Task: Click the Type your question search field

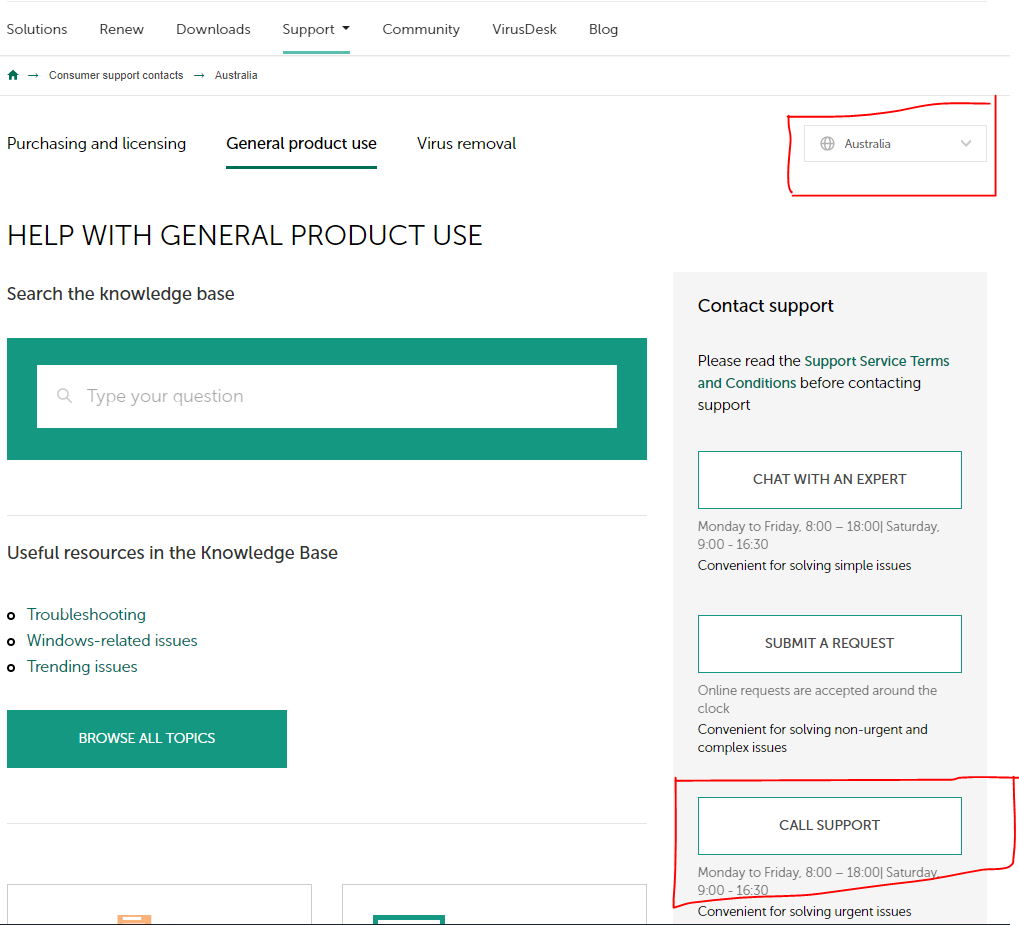Action: tap(327, 397)
